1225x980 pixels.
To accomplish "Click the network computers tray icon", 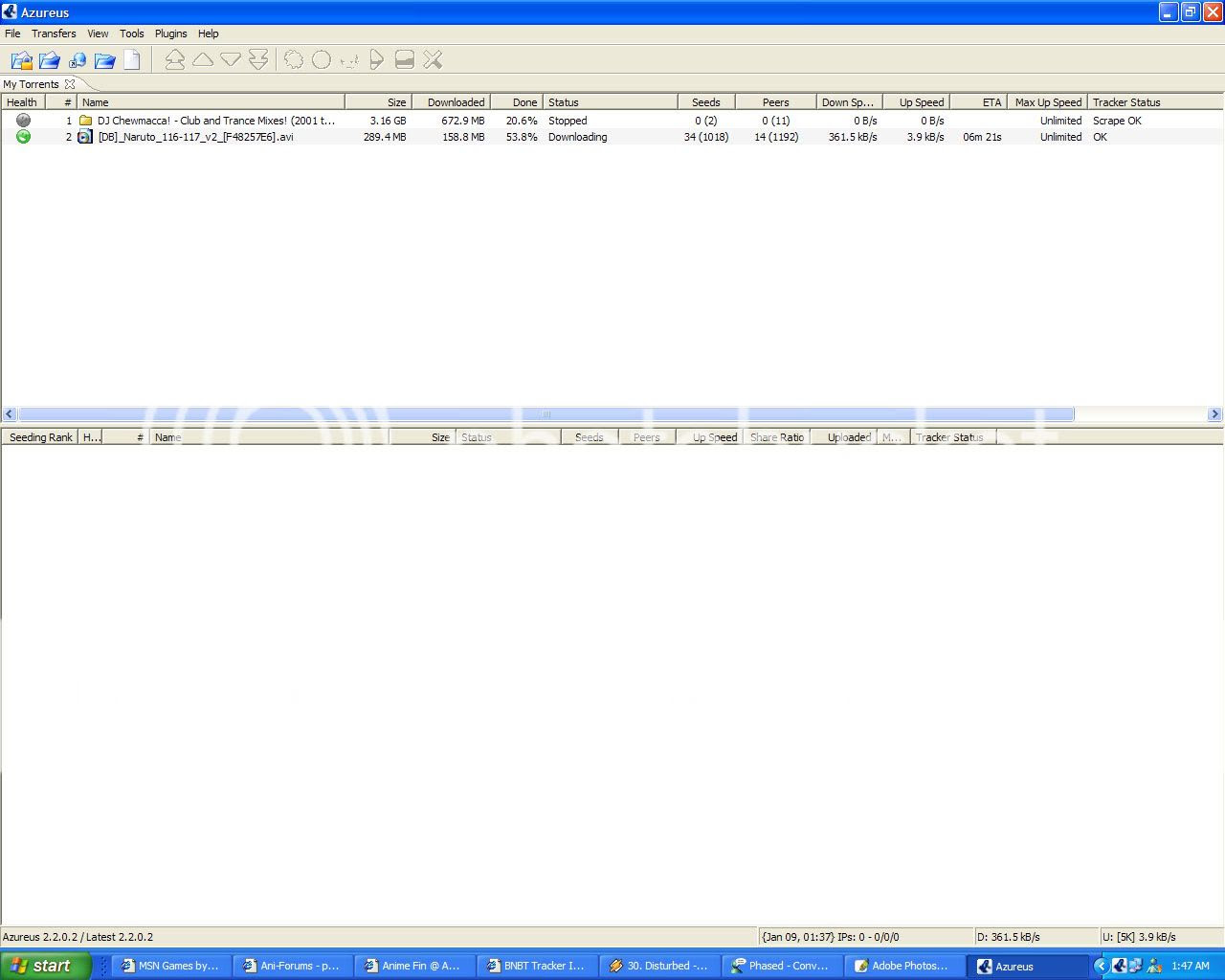I will 1136,966.
